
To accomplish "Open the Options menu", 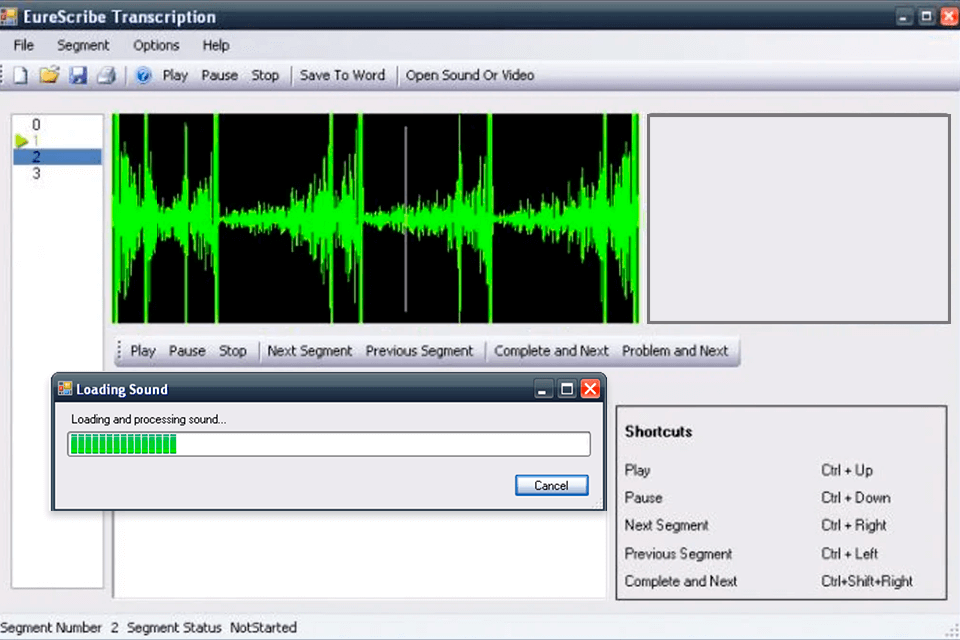I will pyautogui.click(x=156, y=45).
